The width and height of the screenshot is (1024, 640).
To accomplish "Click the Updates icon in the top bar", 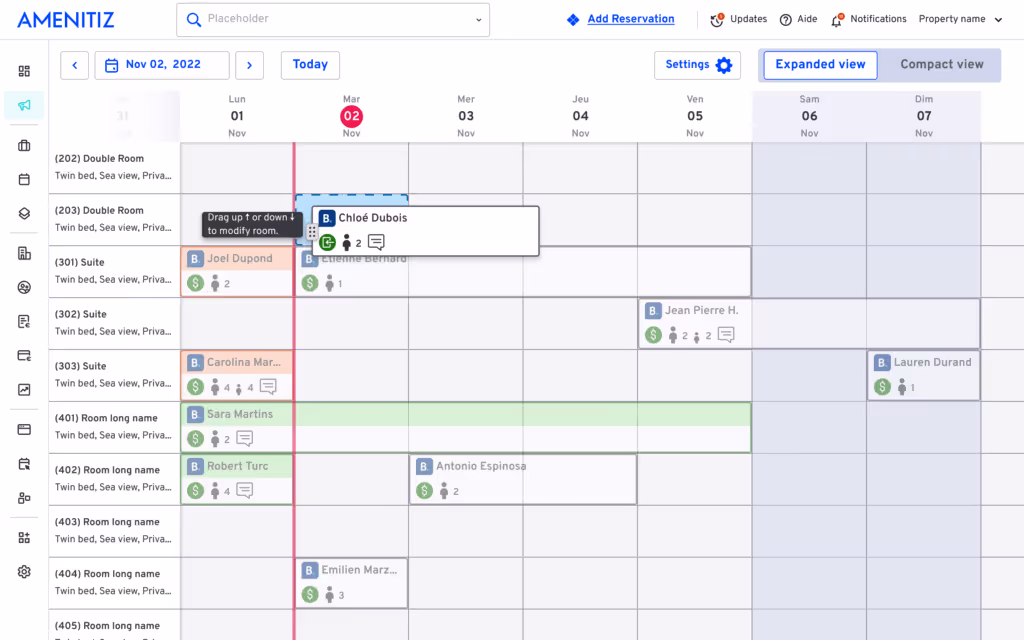I will coord(717,19).
